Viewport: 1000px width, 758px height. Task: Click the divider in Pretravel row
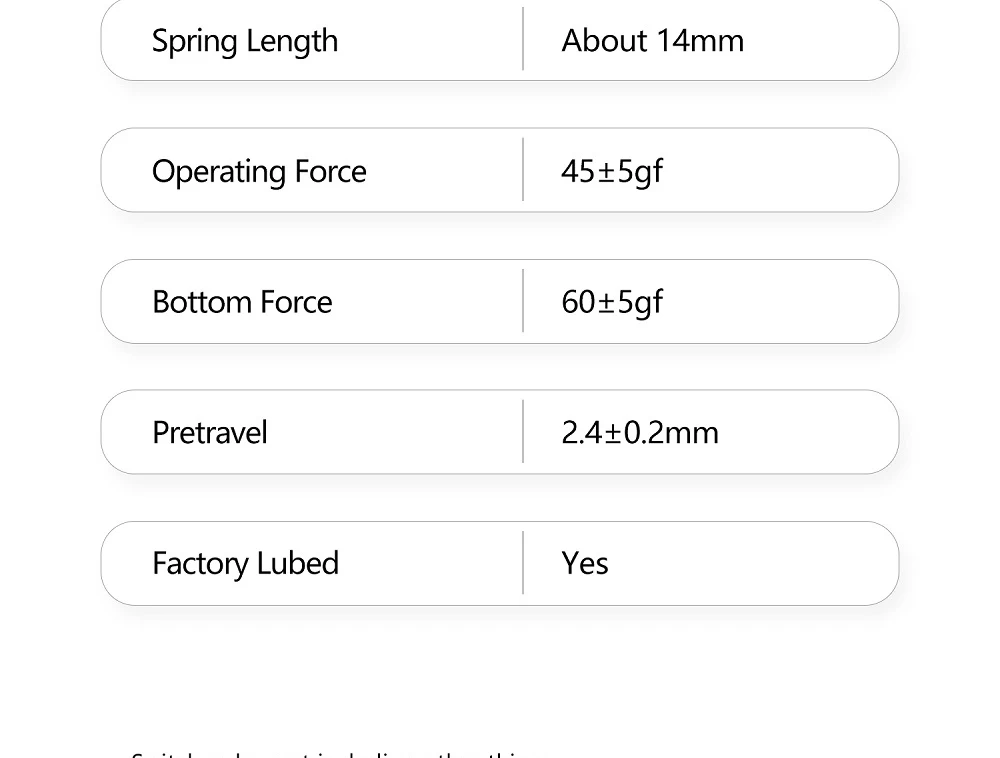pyautogui.click(x=523, y=432)
